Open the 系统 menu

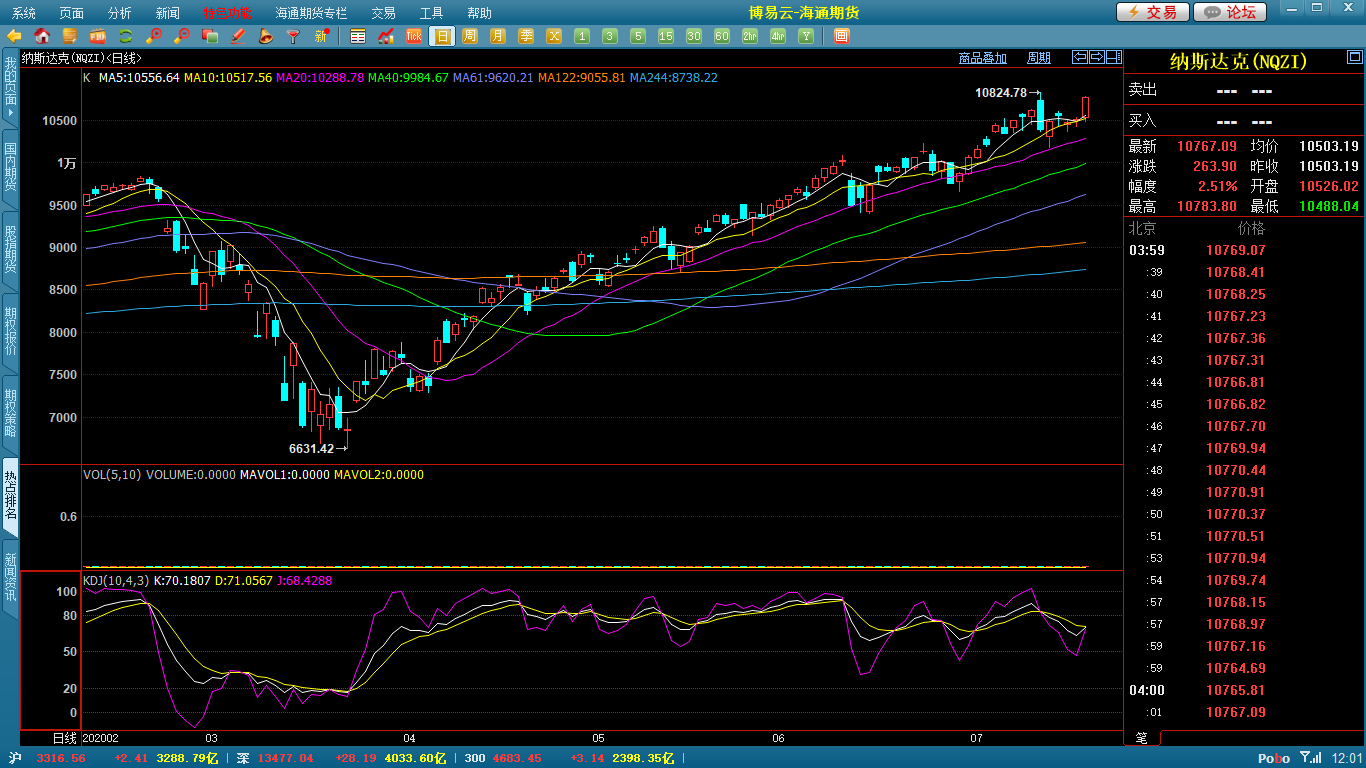click(x=23, y=13)
